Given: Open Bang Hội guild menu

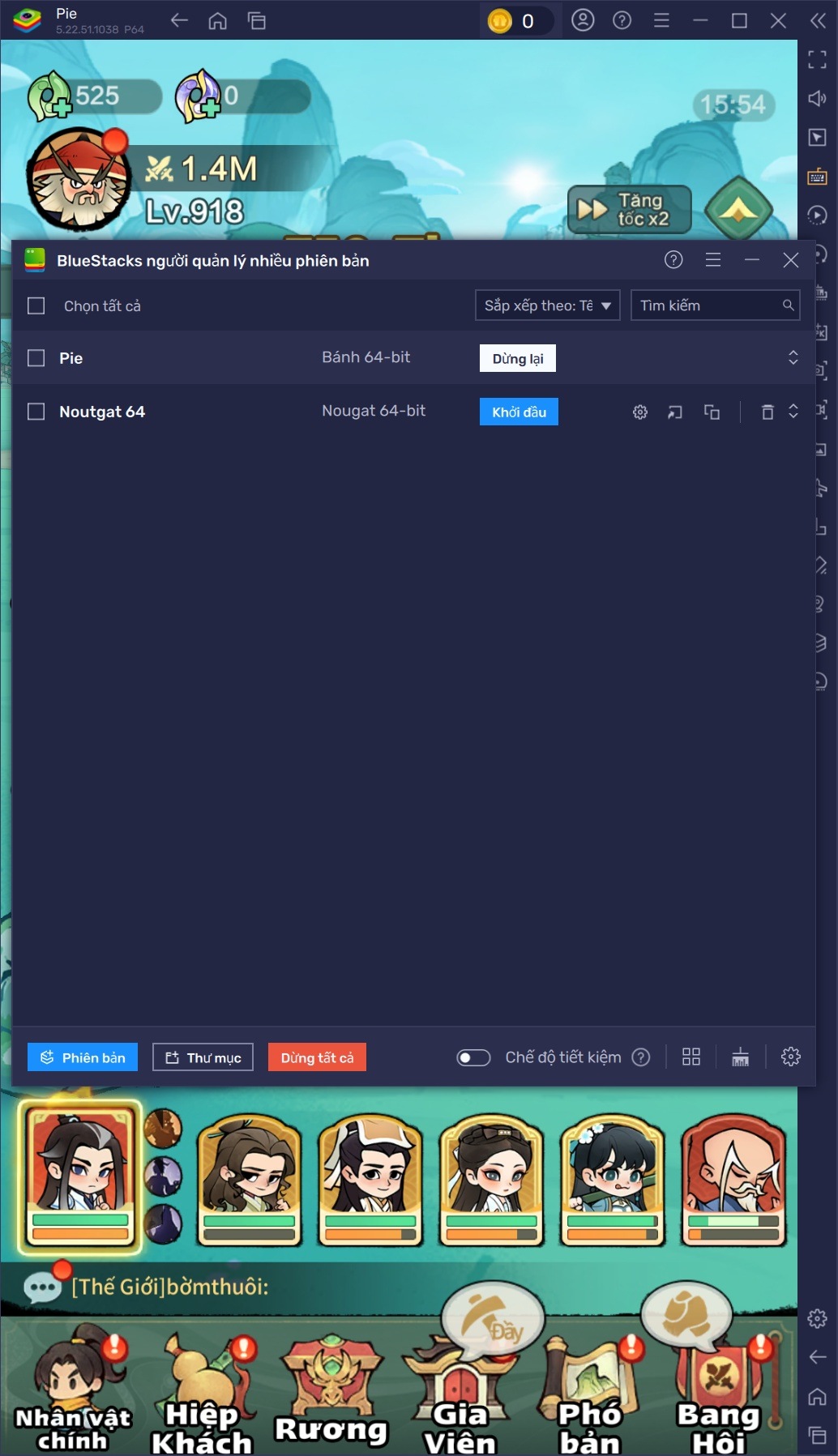Looking at the screenshot, I should [x=720, y=1394].
